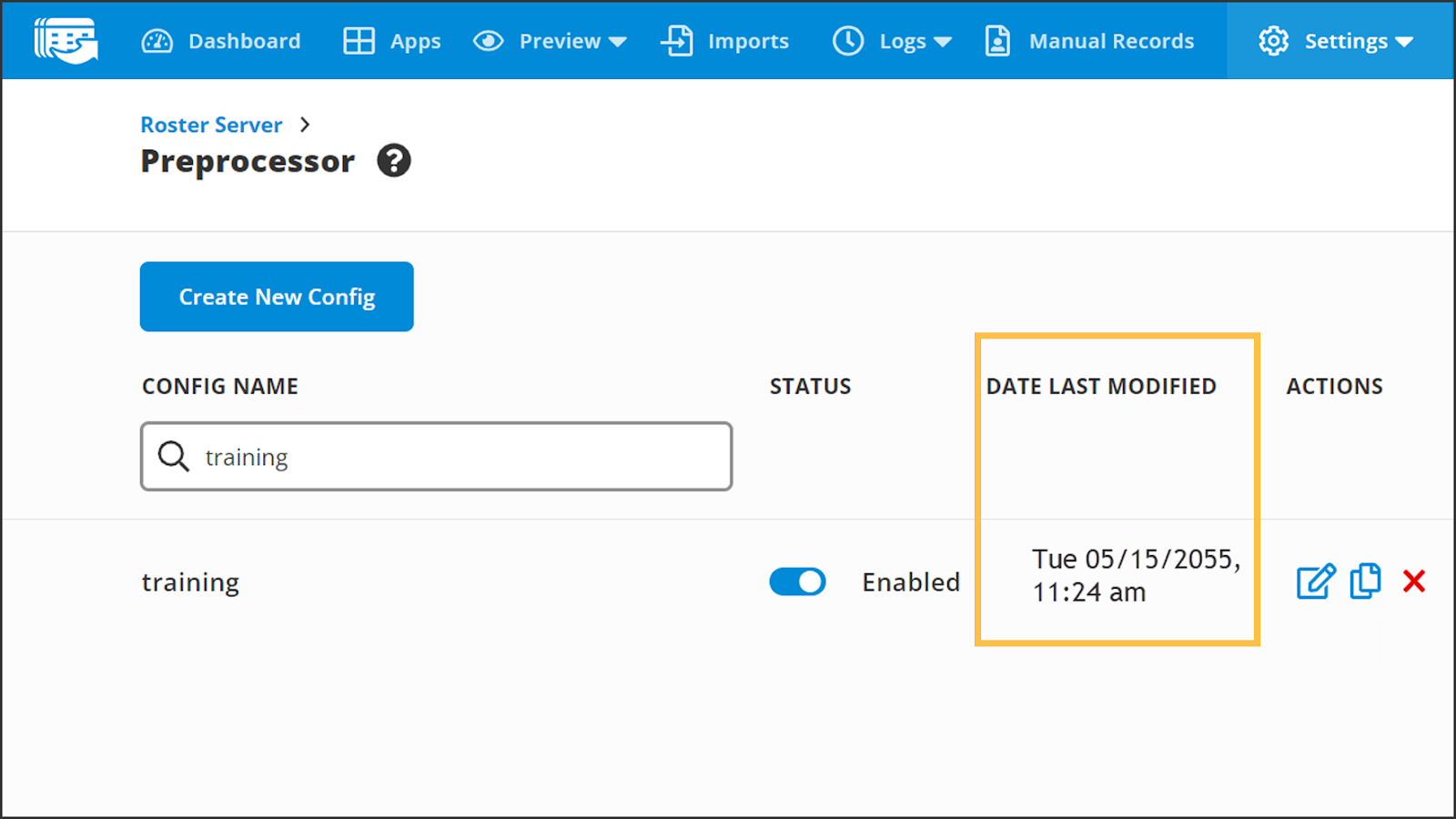Edit the training config with pencil icon
This screenshot has height=819, width=1456.
(x=1316, y=581)
